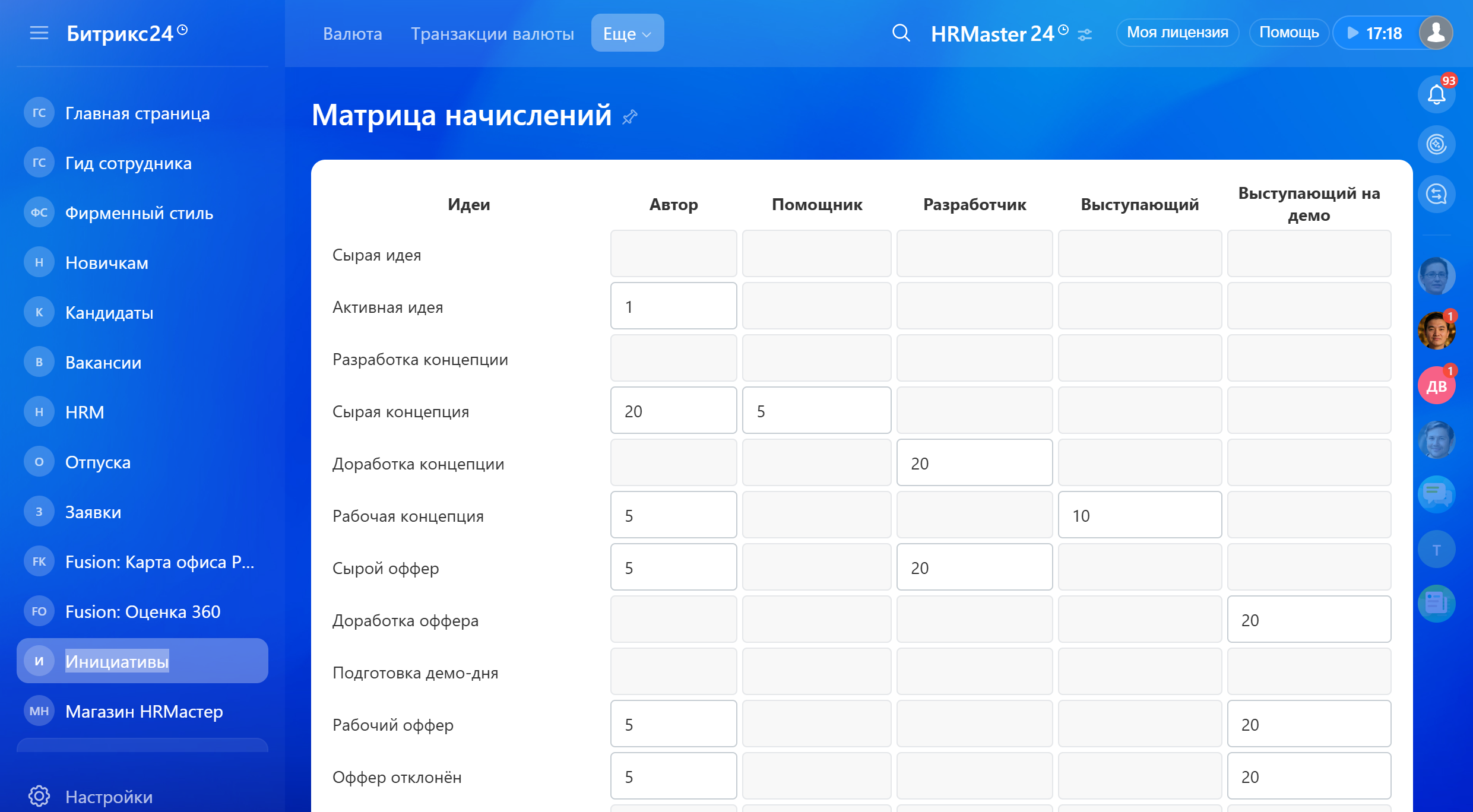This screenshot has height=812, width=1473.
Task: Open the hamburger menu icon
Action: 39,33
